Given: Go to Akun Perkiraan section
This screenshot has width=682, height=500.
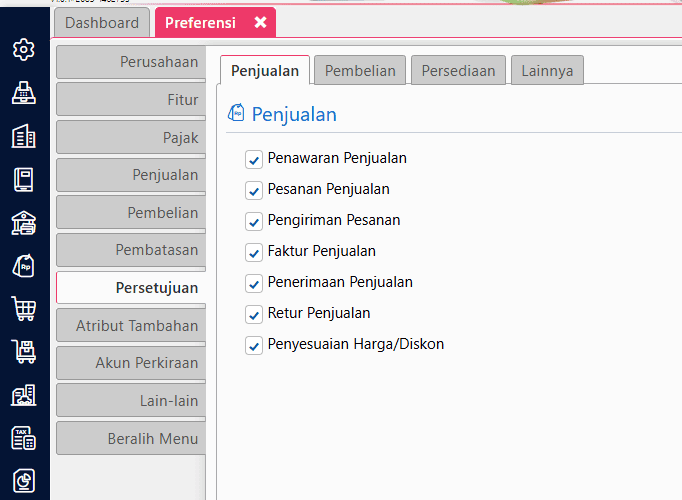Looking at the screenshot, I should (131, 363).
